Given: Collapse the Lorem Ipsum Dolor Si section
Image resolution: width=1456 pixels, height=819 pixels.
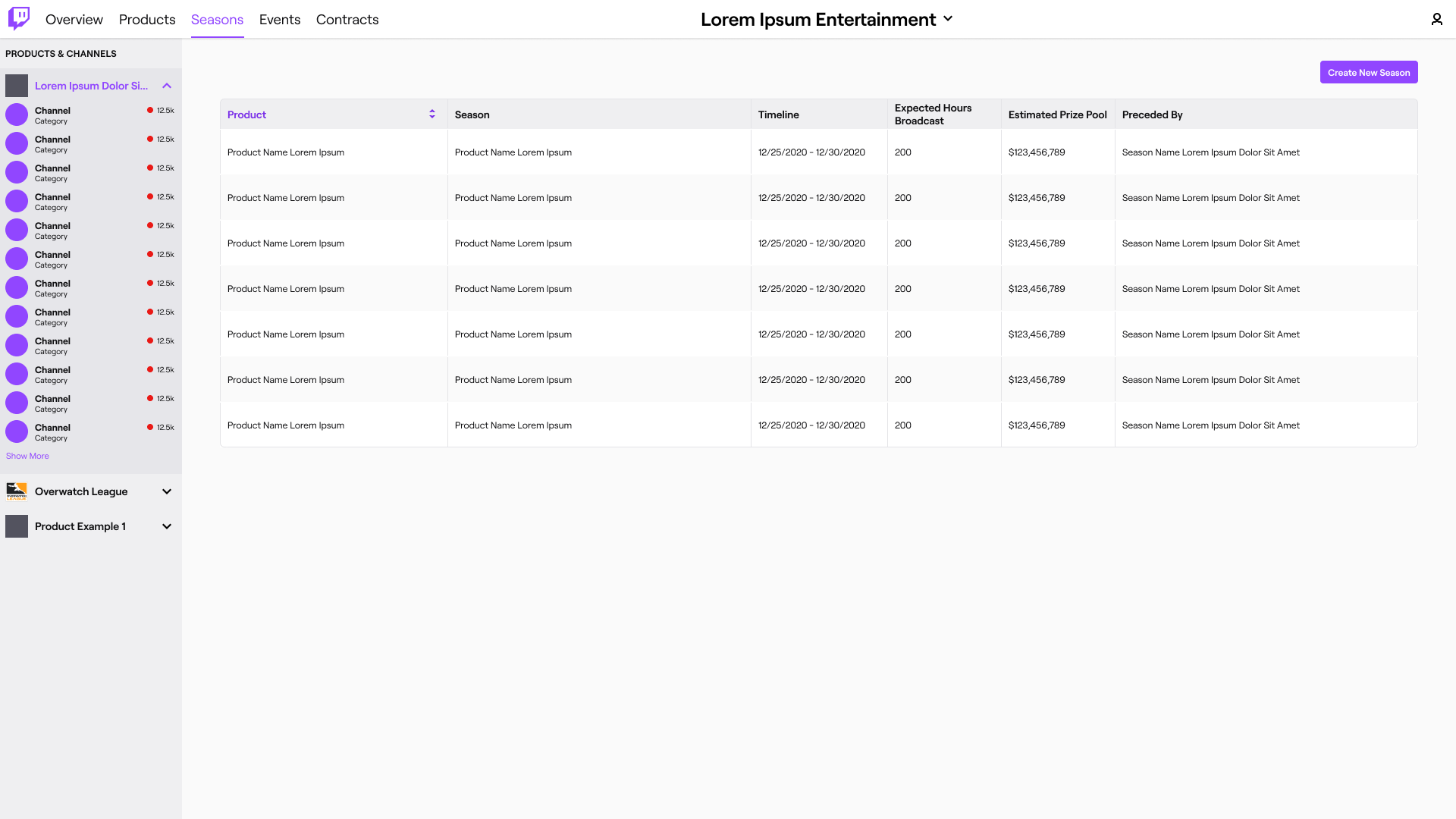Looking at the screenshot, I should (166, 86).
